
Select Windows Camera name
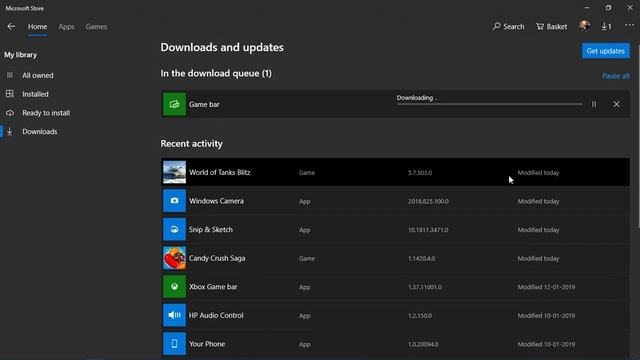pyautogui.click(x=216, y=201)
